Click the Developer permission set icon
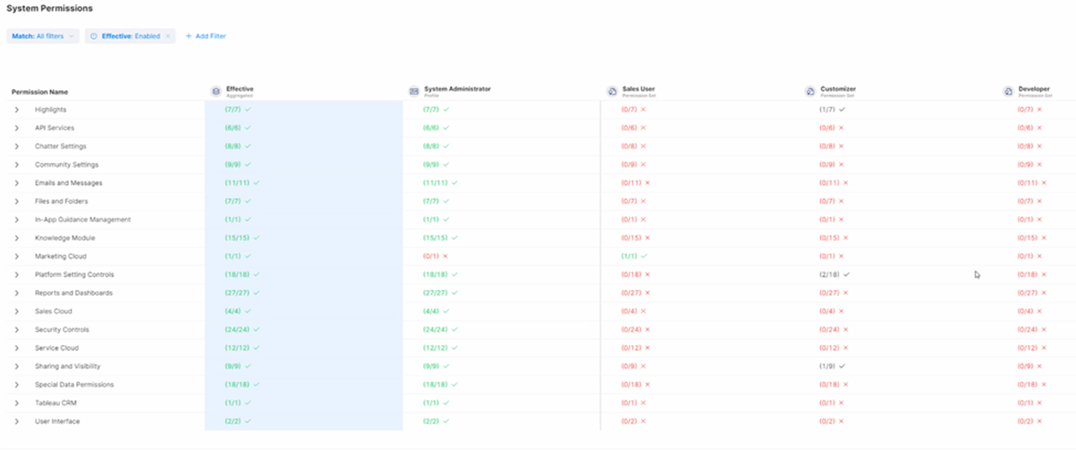The width and height of the screenshot is (1076, 450). coord(1008,91)
